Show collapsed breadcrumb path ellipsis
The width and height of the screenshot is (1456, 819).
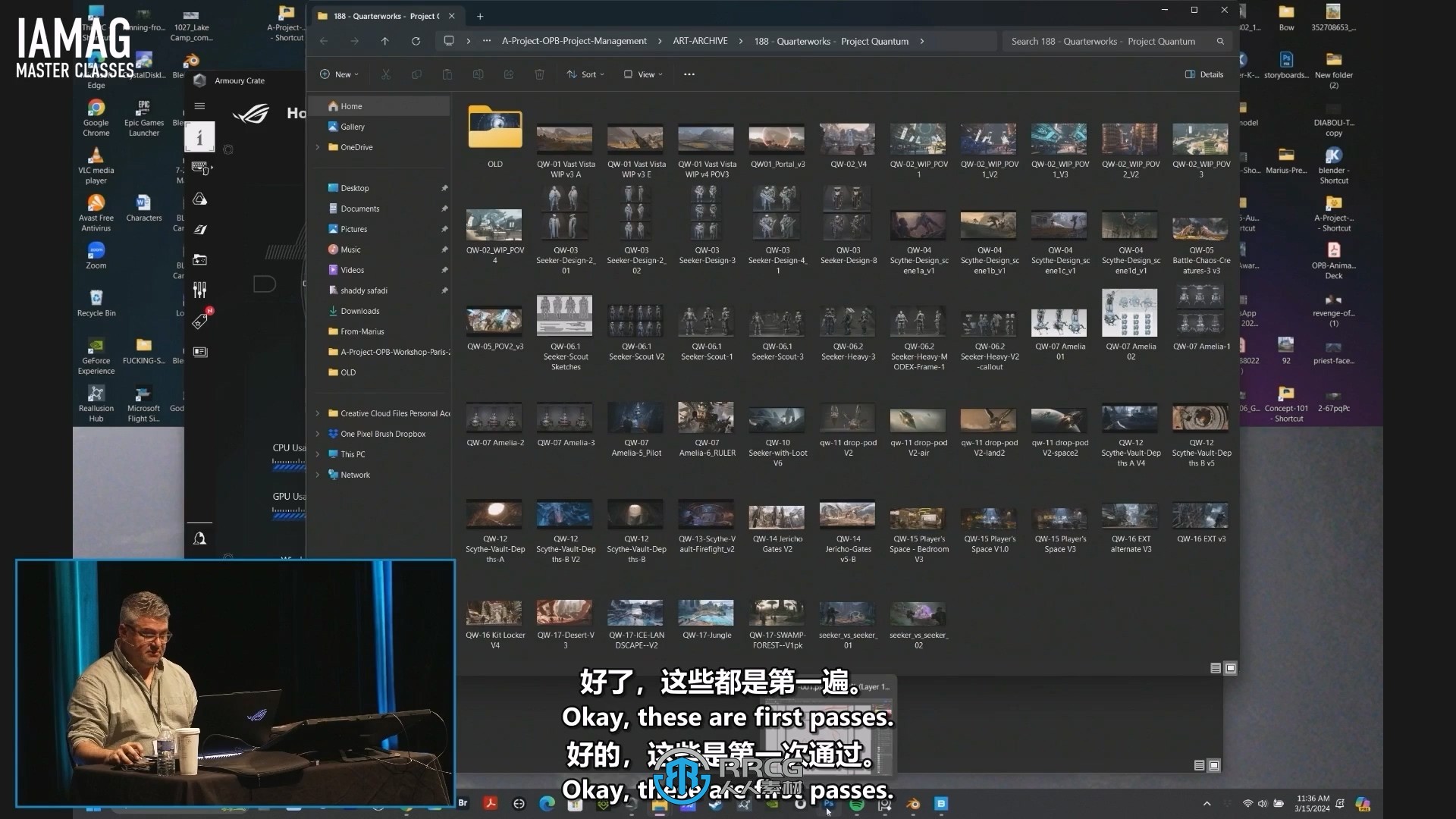coord(486,41)
